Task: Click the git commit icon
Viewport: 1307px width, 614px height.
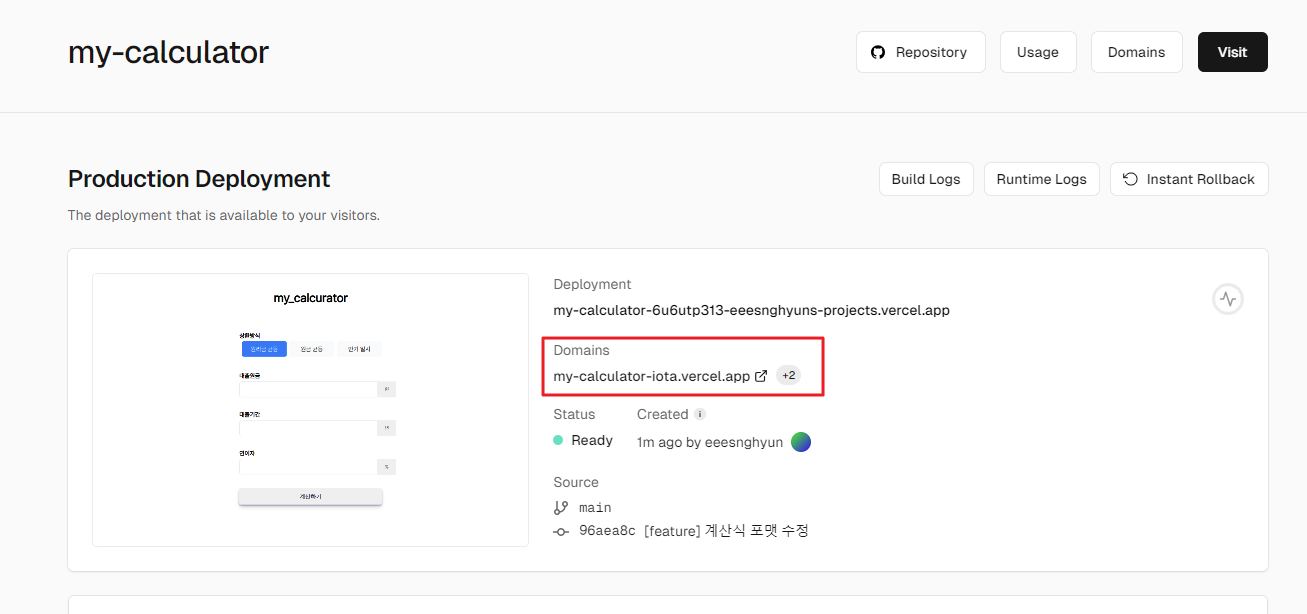Action: (561, 531)
